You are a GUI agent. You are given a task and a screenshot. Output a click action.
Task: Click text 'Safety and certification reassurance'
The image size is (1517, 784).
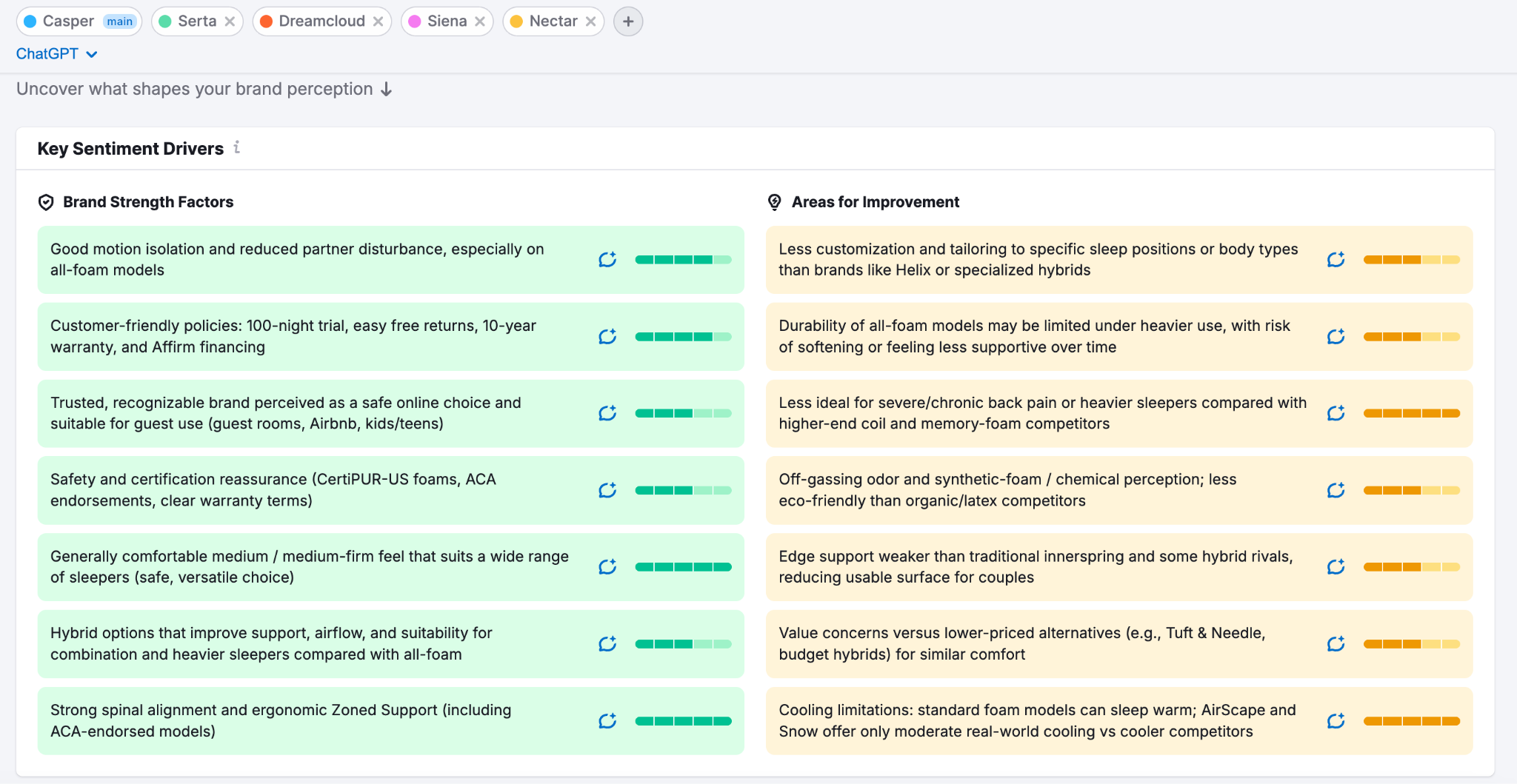tap(179, 480)
